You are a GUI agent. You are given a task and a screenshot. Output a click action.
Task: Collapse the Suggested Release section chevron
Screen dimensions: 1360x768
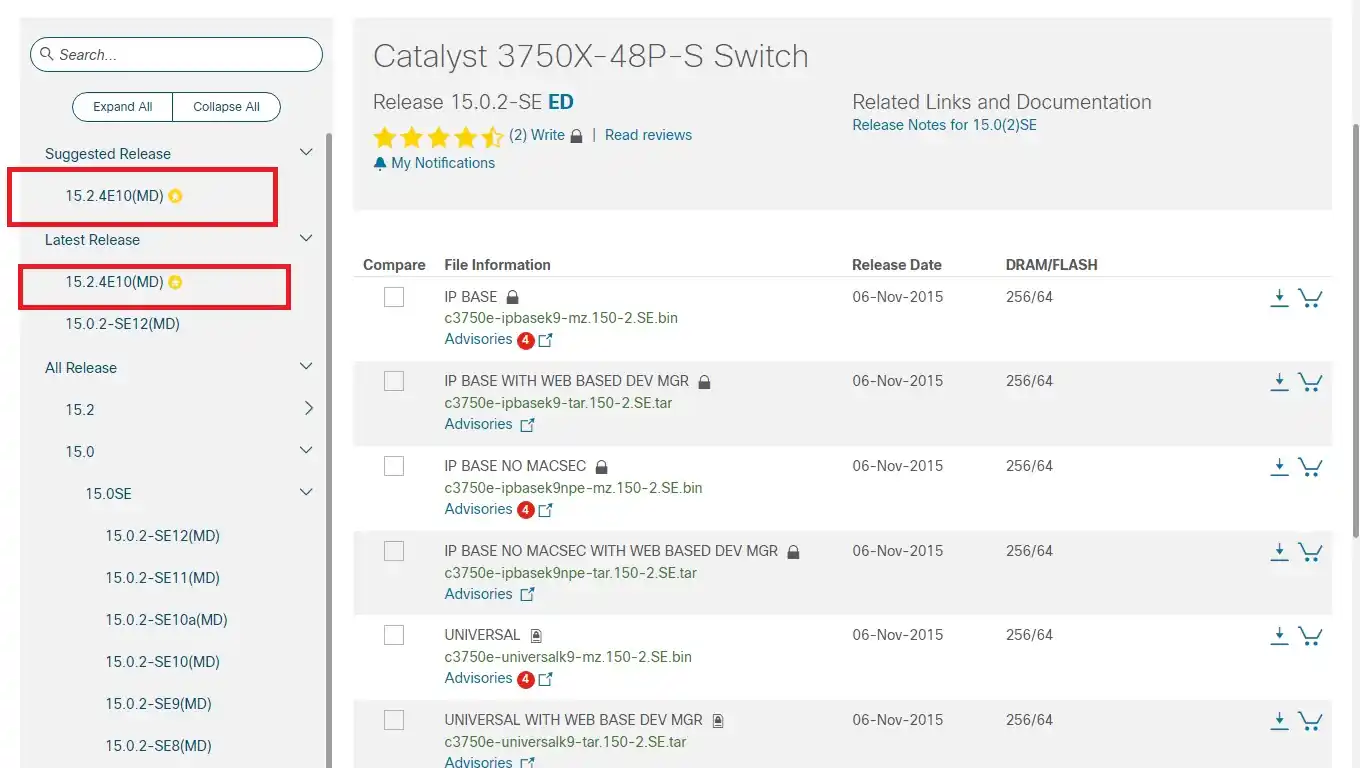[307, 153]
